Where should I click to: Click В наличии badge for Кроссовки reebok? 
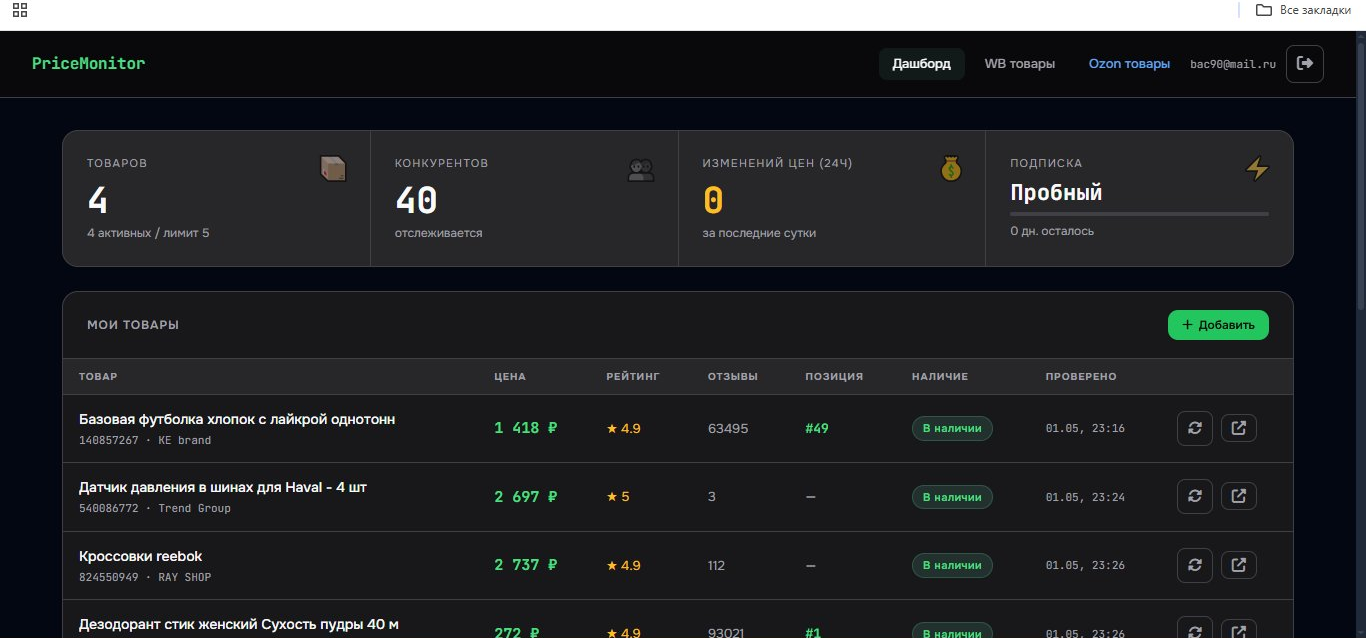pyautogui.click(x=952, y=565)
